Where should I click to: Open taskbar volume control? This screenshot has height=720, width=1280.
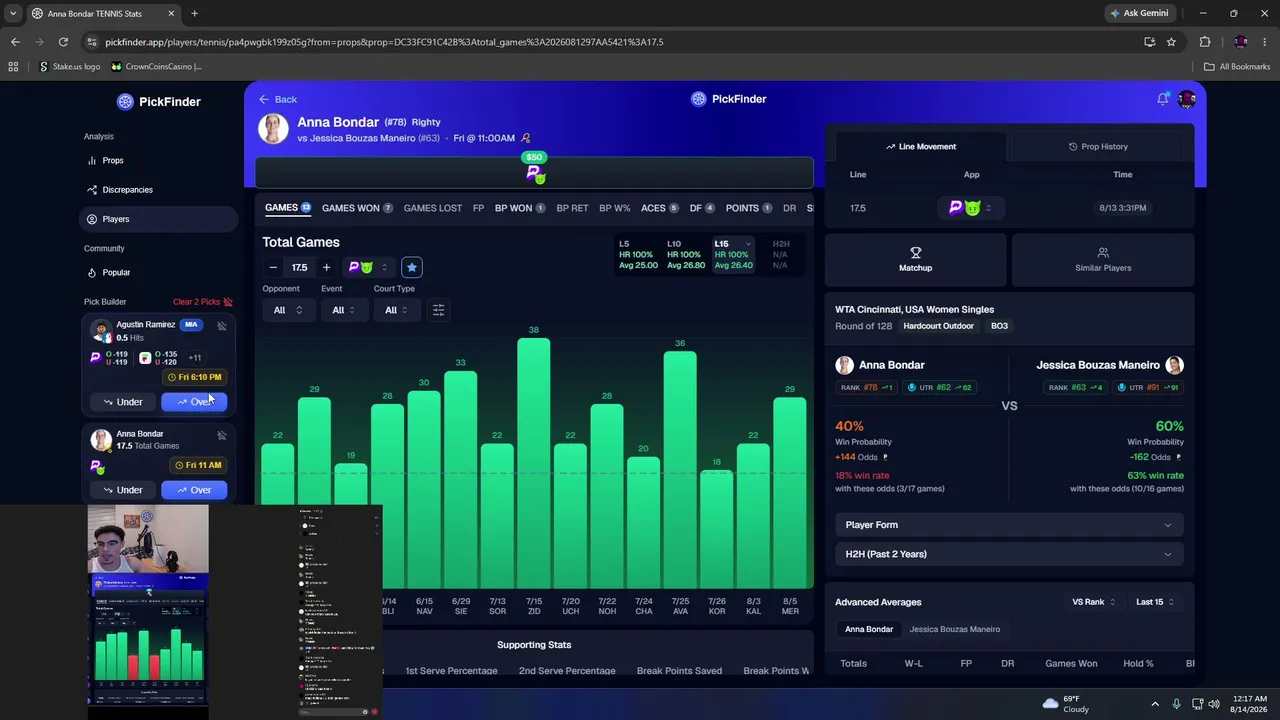[1214, 704]
